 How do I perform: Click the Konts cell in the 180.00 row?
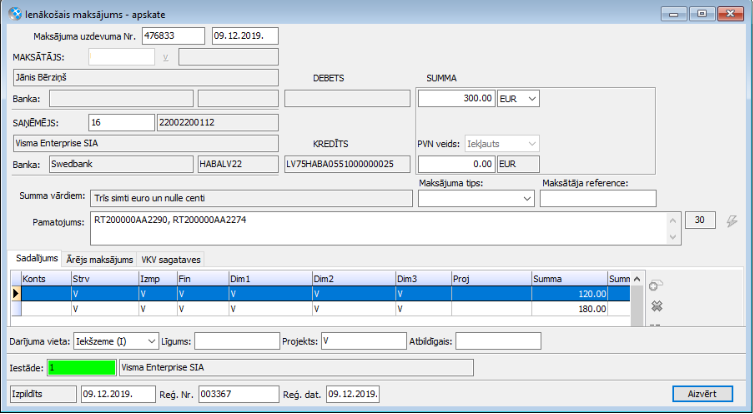46,309
